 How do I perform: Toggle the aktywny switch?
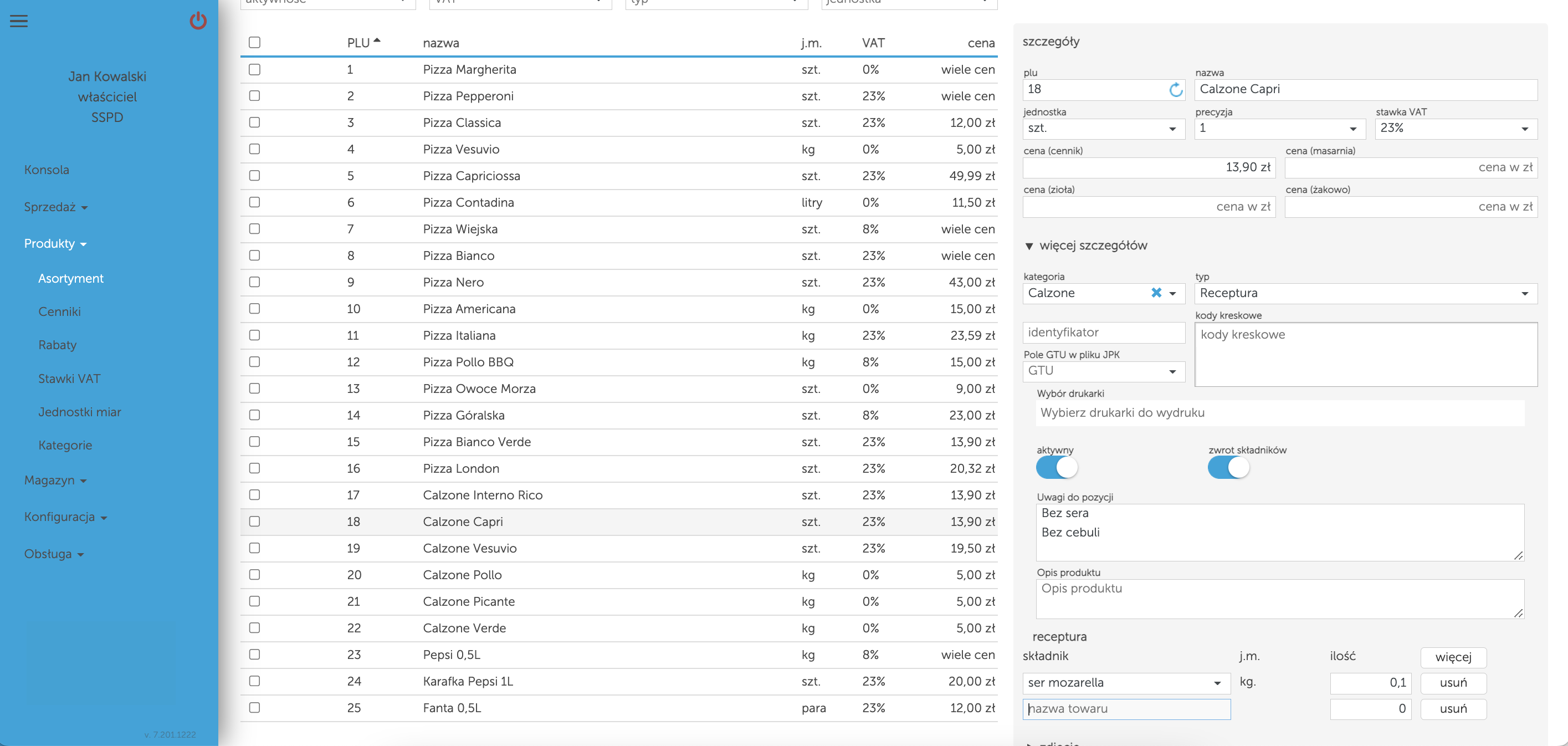(1057, 468)
